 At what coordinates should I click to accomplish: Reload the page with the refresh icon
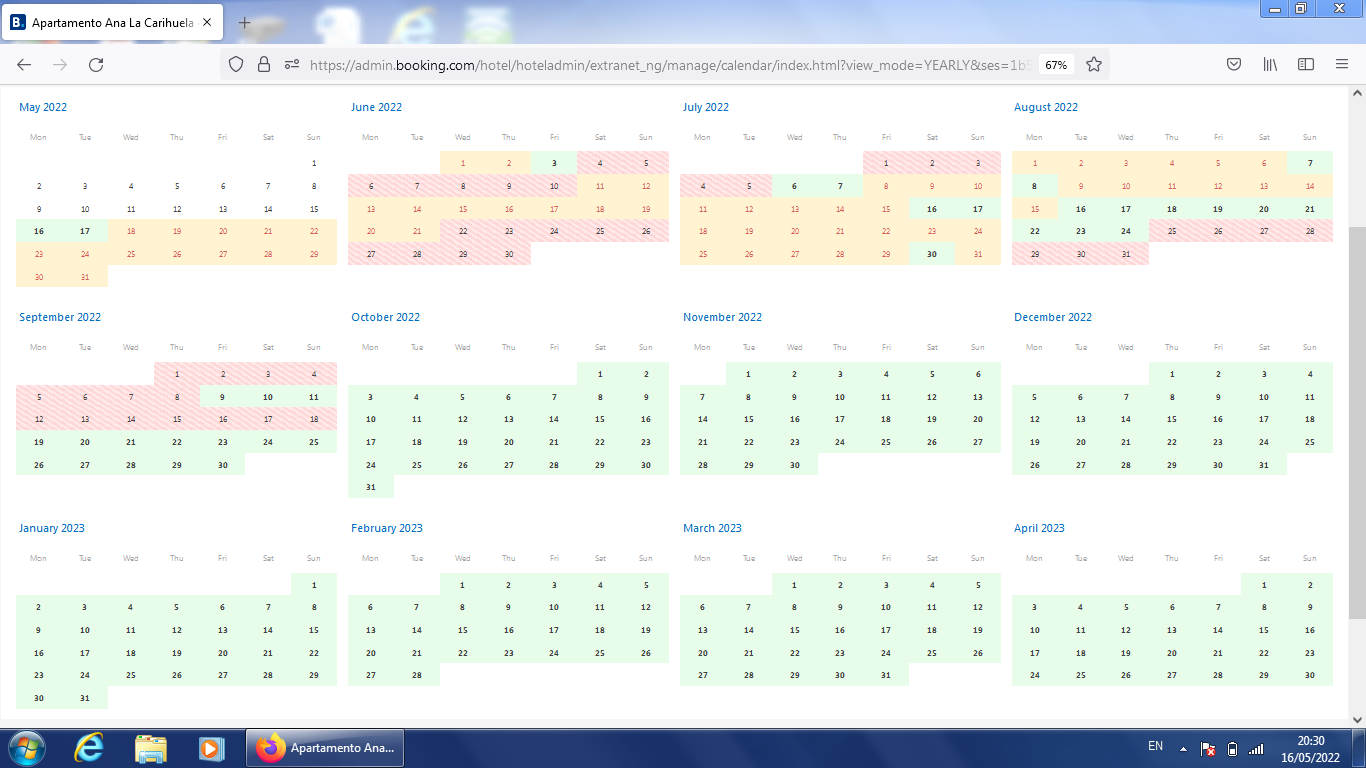(x=96, y=64)
